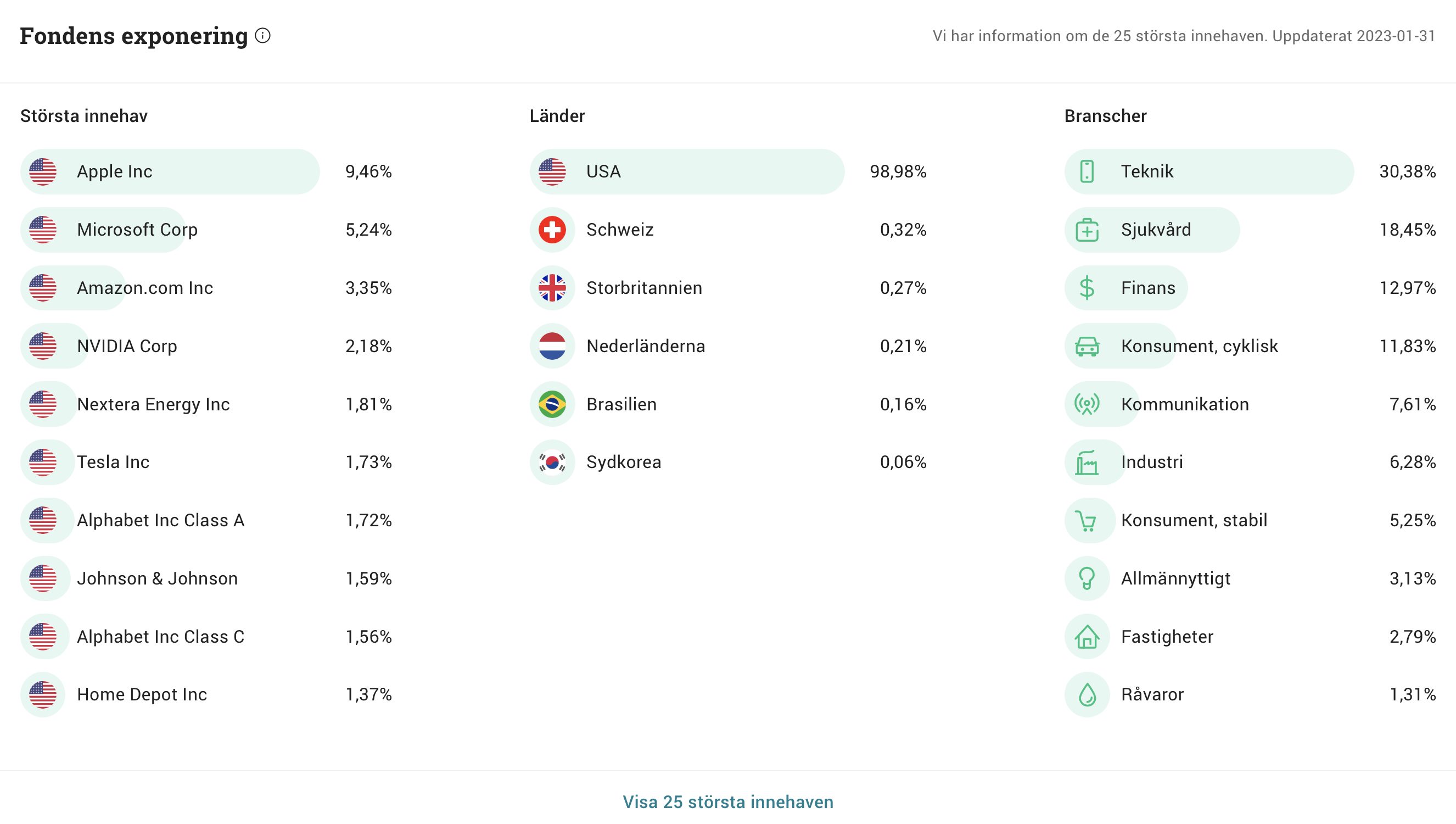
Task: Select the Nextera Energy Inc holding
Action: pyautogui.click(x=153, y=404)
